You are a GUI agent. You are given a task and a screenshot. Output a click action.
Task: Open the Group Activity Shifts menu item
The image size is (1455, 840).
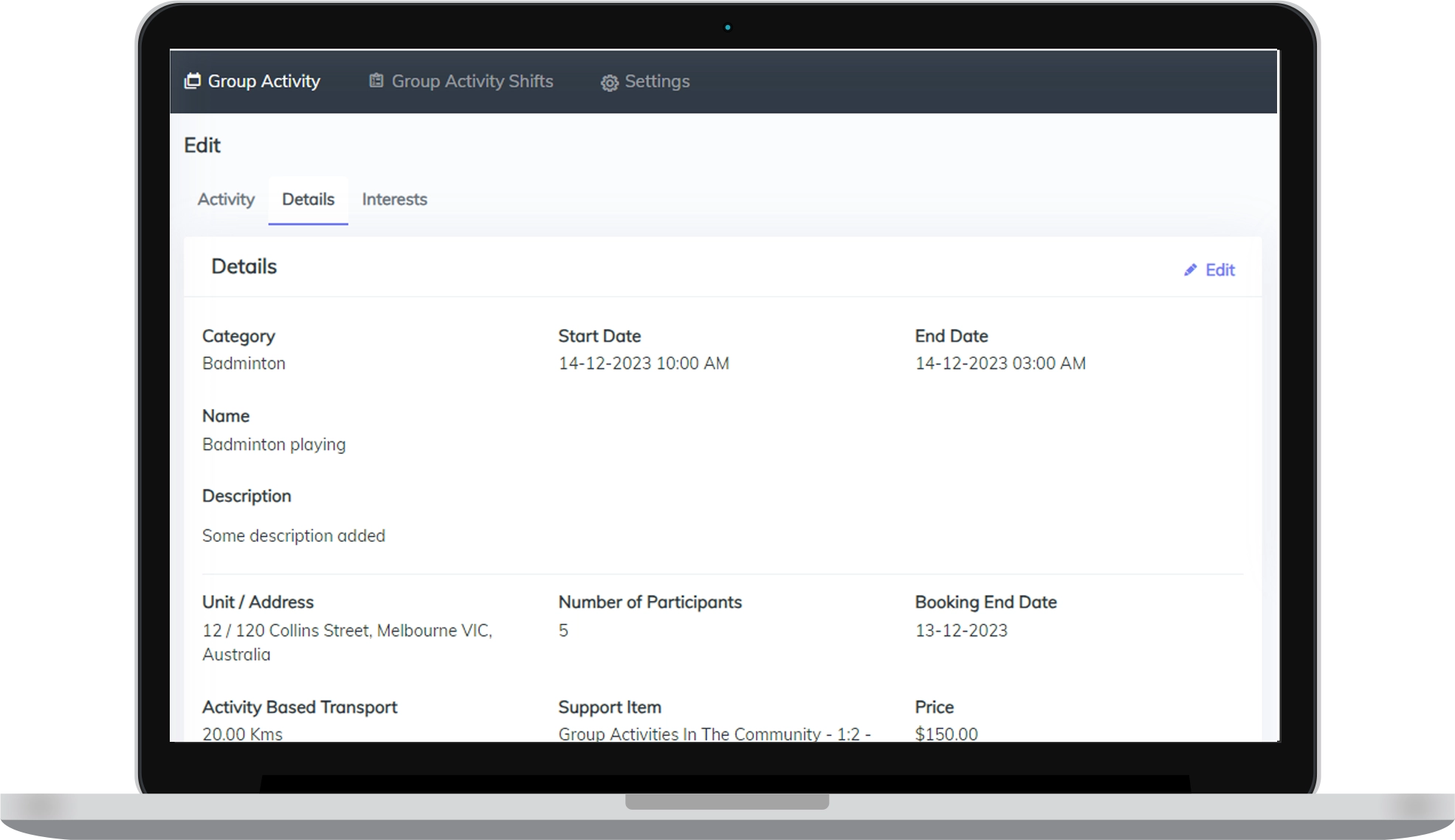[x=461, y=81]
